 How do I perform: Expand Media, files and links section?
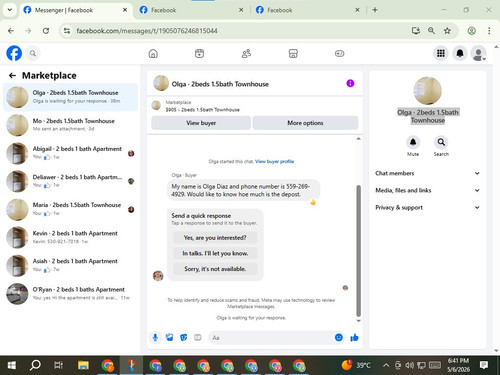click(x=428, y=190)
